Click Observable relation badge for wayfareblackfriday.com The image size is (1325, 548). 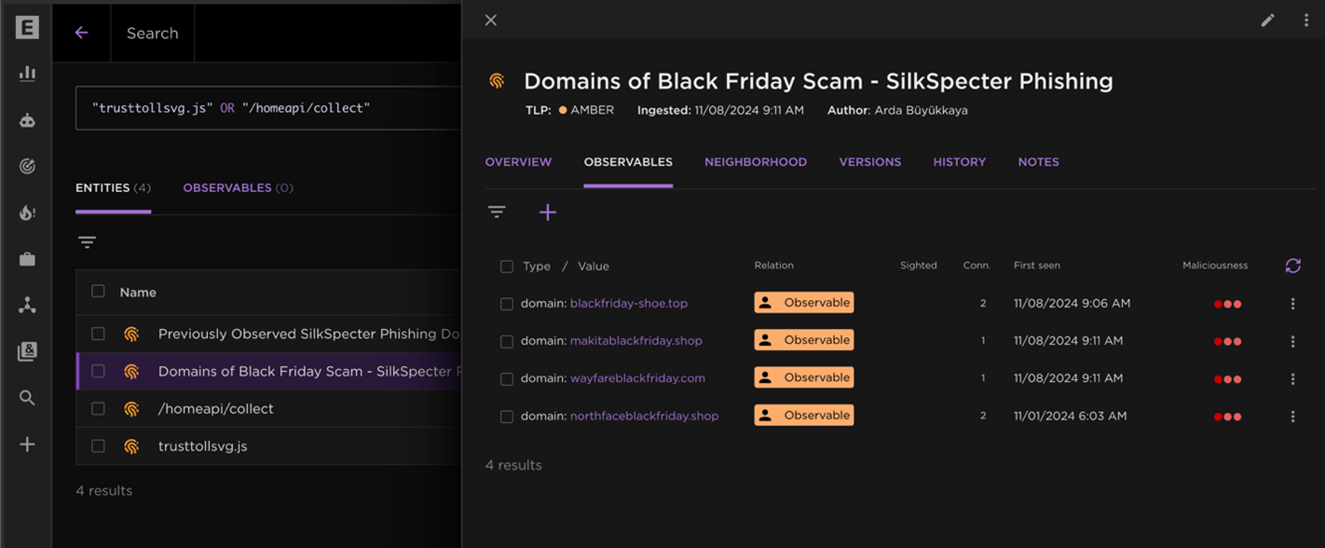pos(804,378)
